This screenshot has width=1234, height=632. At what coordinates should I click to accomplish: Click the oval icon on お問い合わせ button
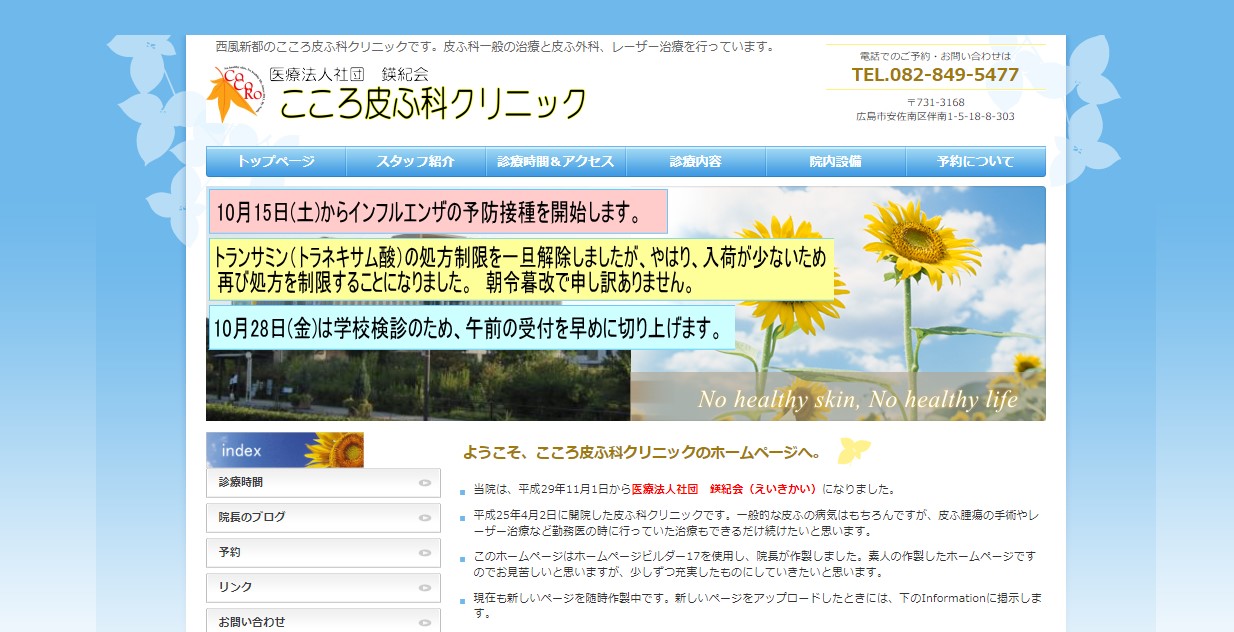pos(425,622)
